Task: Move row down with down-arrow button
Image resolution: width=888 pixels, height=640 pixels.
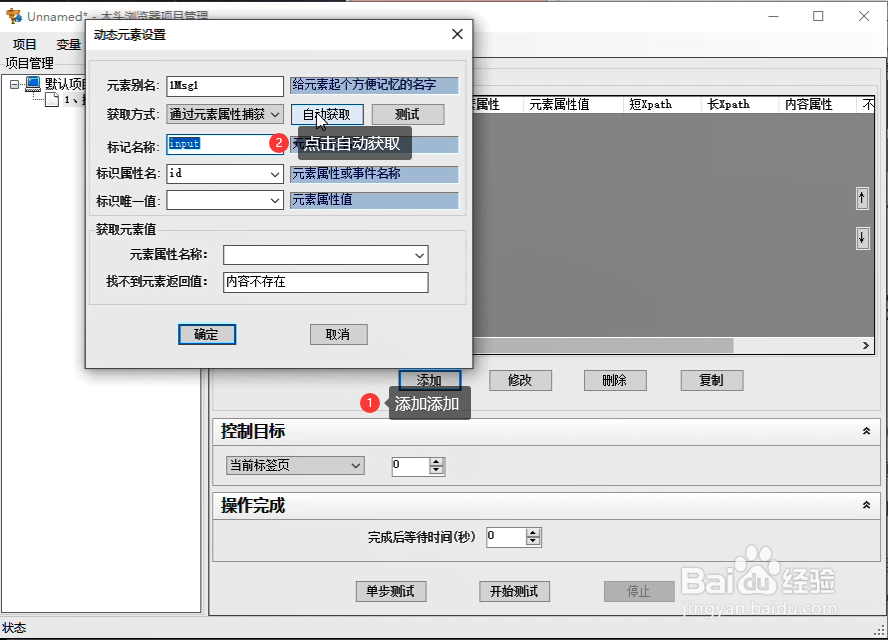Action: pyautogui.click(x=862, y=238)
